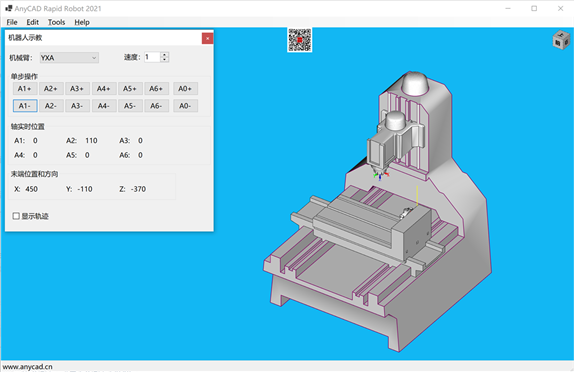Open the File menu

(12, 22)
